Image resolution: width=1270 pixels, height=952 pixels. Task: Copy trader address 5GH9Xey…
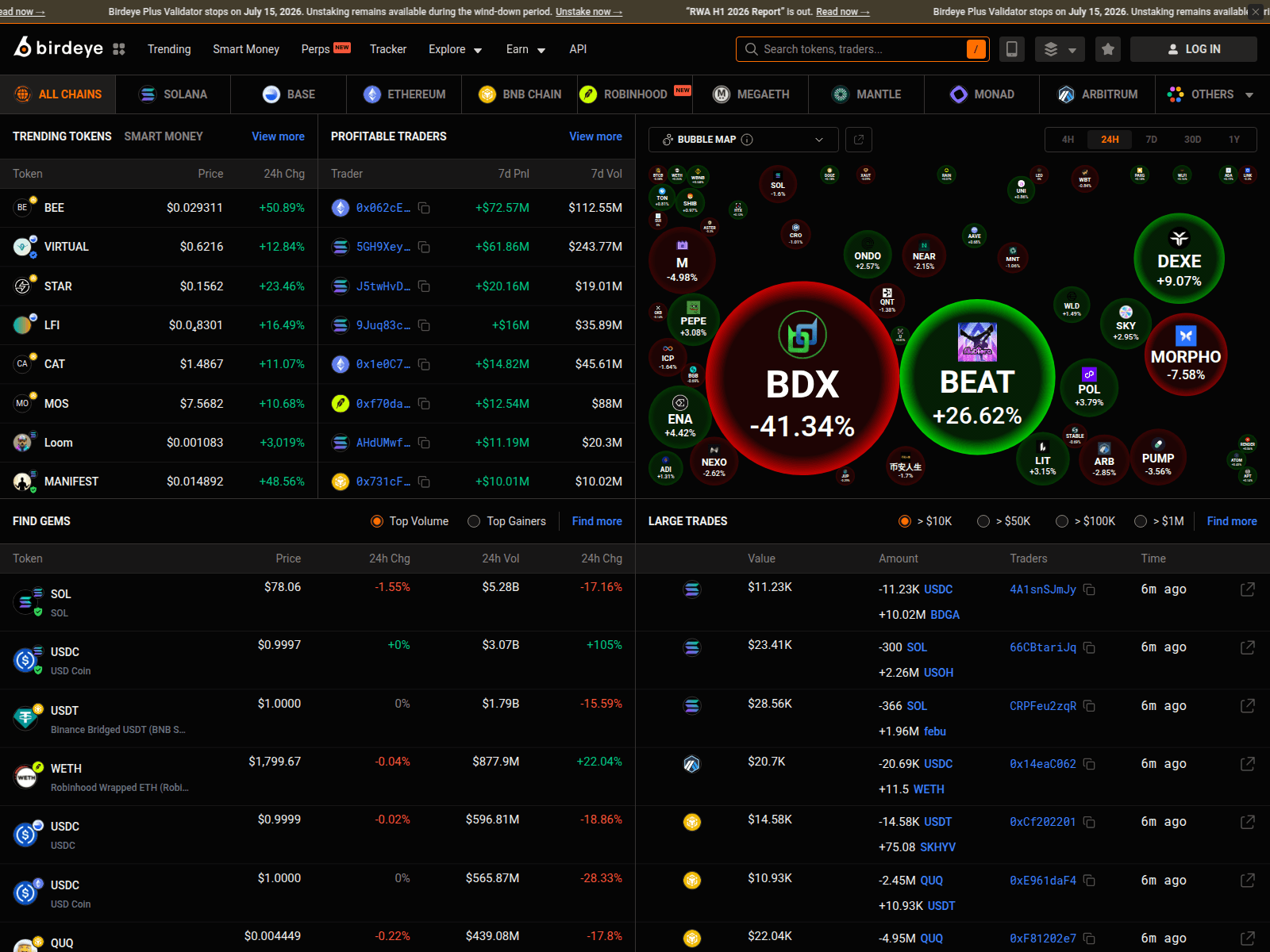coord(424,247)
